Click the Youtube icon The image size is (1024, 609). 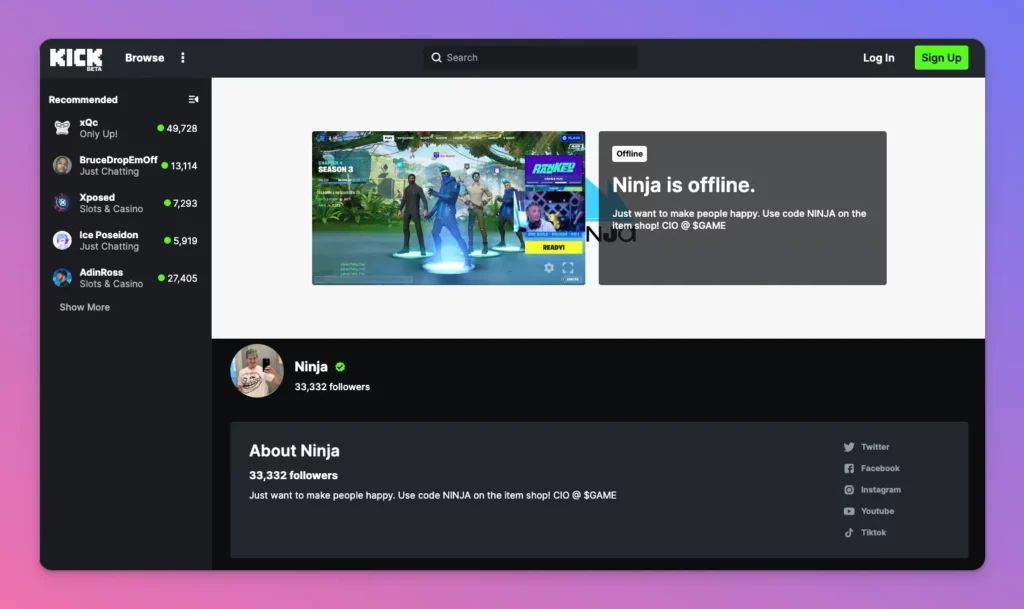point(849,511)
